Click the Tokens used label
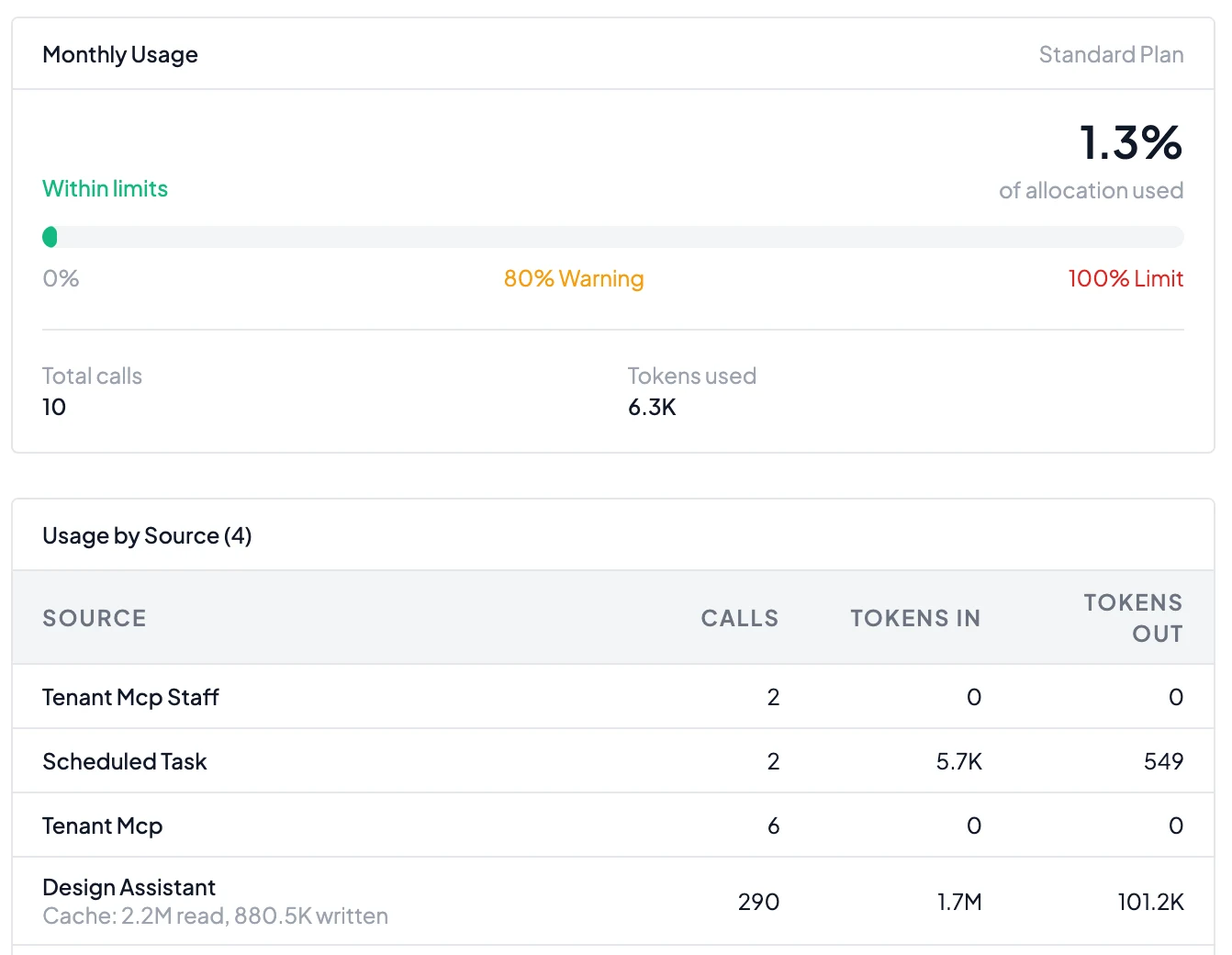1232x955 pixels. 692,376
